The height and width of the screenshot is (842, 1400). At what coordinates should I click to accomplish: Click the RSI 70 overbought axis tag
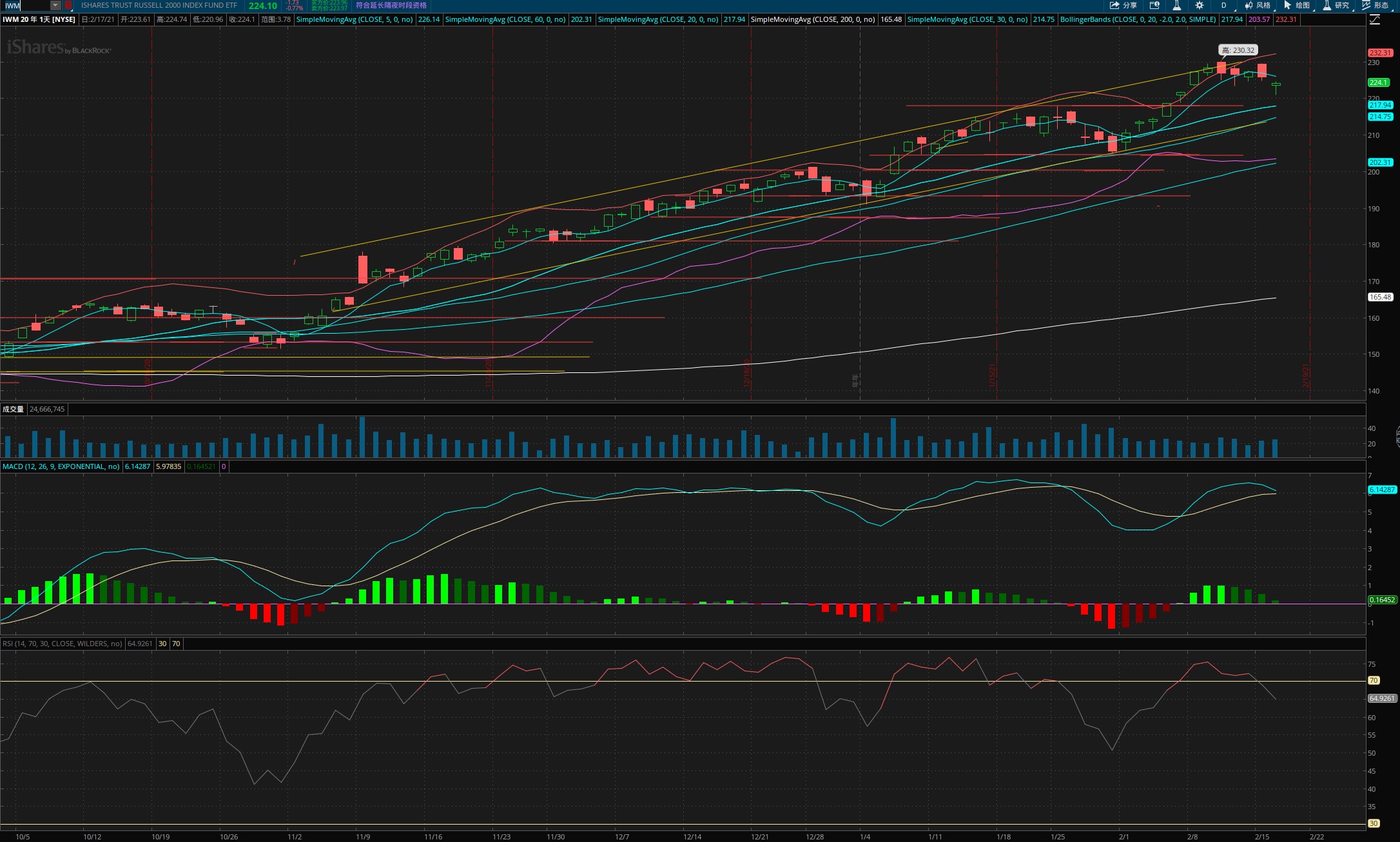coord(1374,680)
